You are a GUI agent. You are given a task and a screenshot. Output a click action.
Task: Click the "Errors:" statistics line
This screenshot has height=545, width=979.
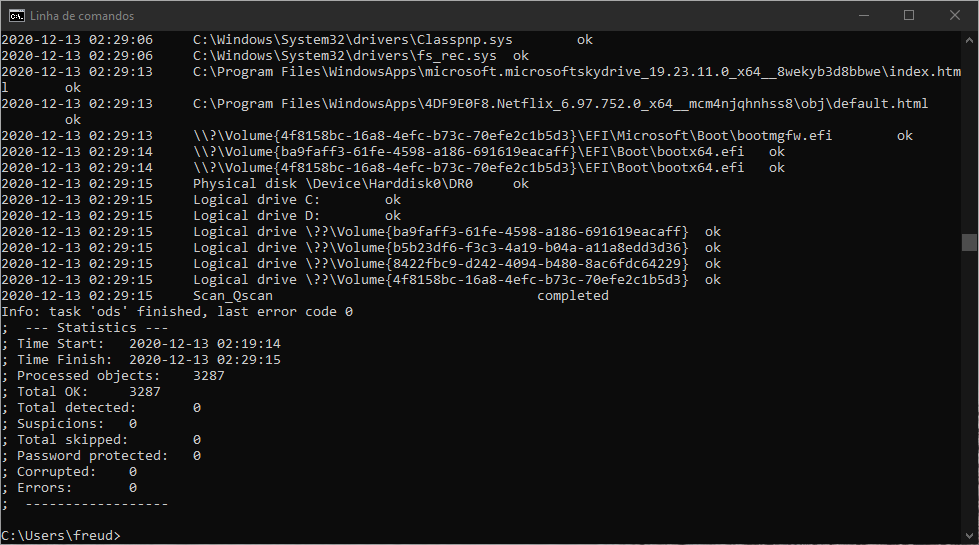coord(76,488)
